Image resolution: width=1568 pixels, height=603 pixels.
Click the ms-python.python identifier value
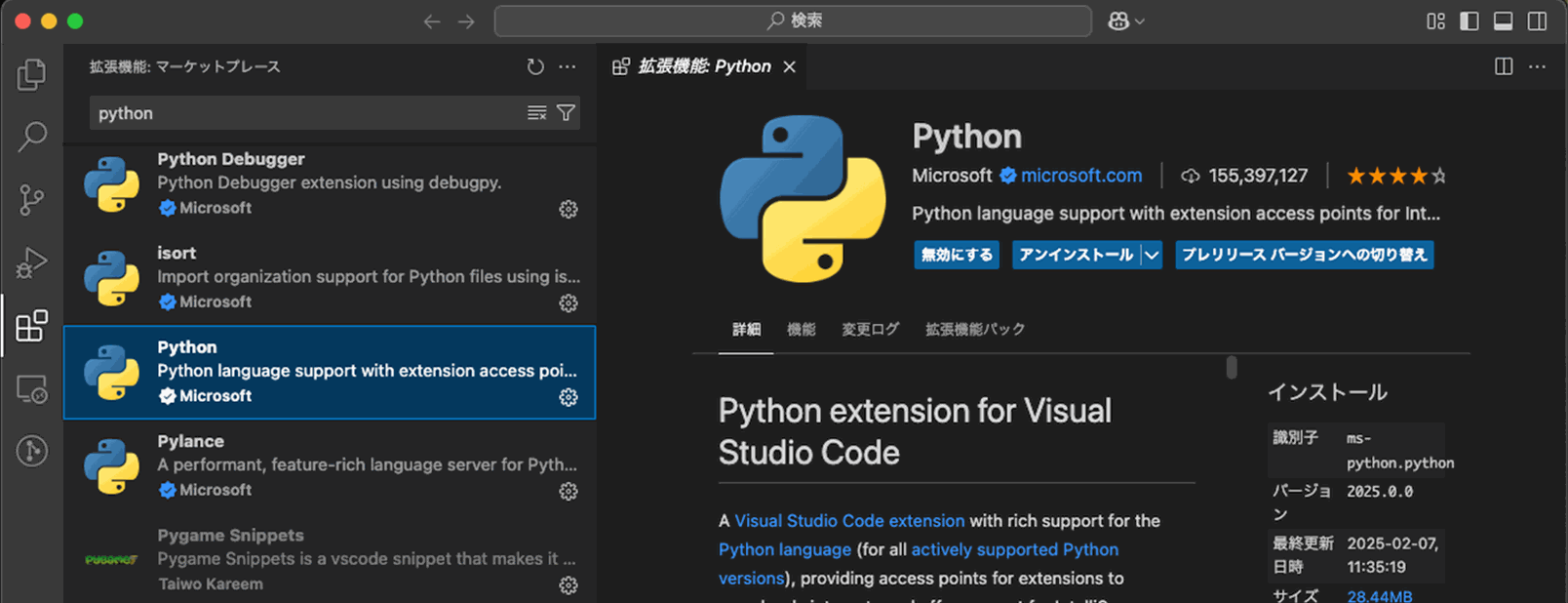[1400, 451]
